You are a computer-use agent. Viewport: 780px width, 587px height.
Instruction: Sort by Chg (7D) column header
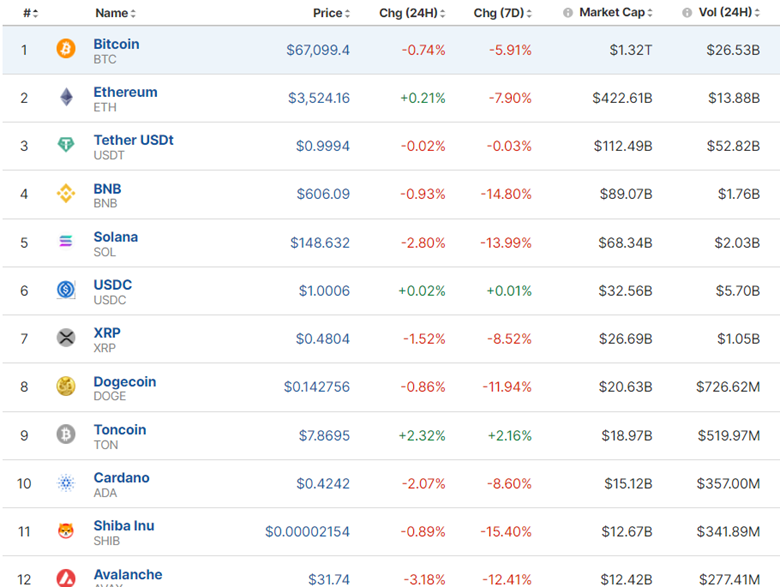tap(502, 13)
